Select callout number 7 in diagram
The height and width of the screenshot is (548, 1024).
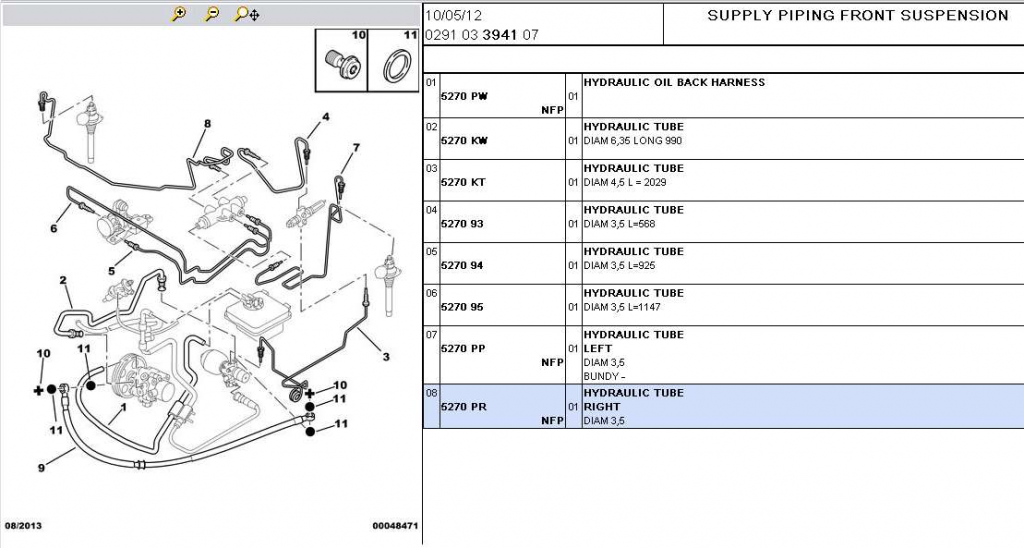pos(356,148)
